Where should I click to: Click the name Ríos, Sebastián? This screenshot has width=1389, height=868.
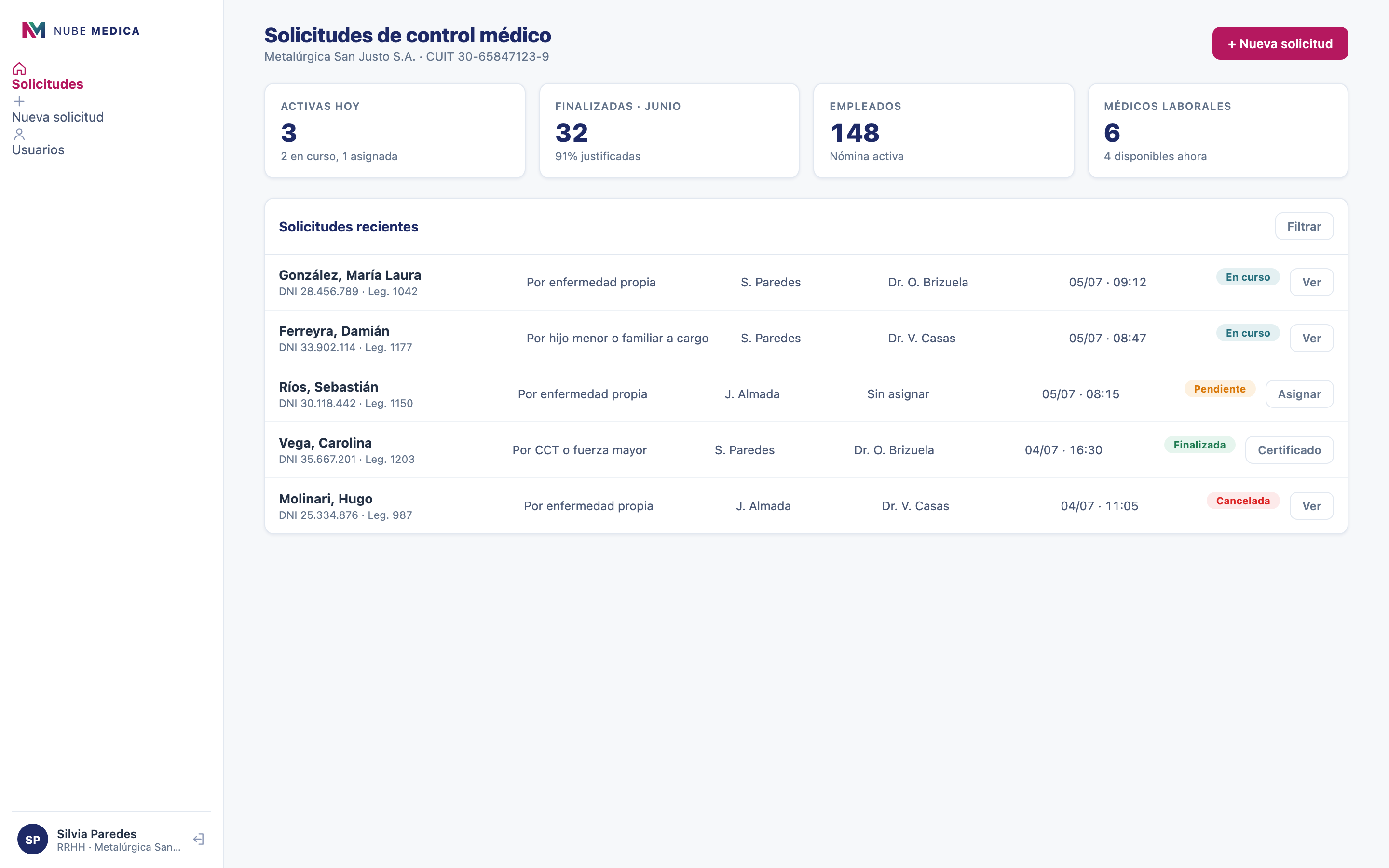click(328, 387)
